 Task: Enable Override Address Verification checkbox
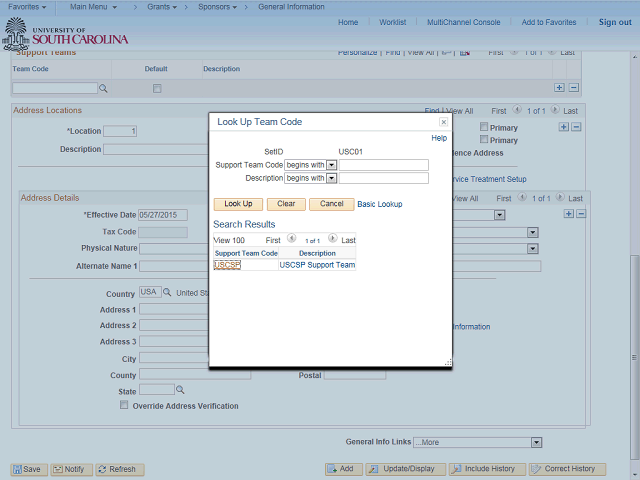click(124, 405)
